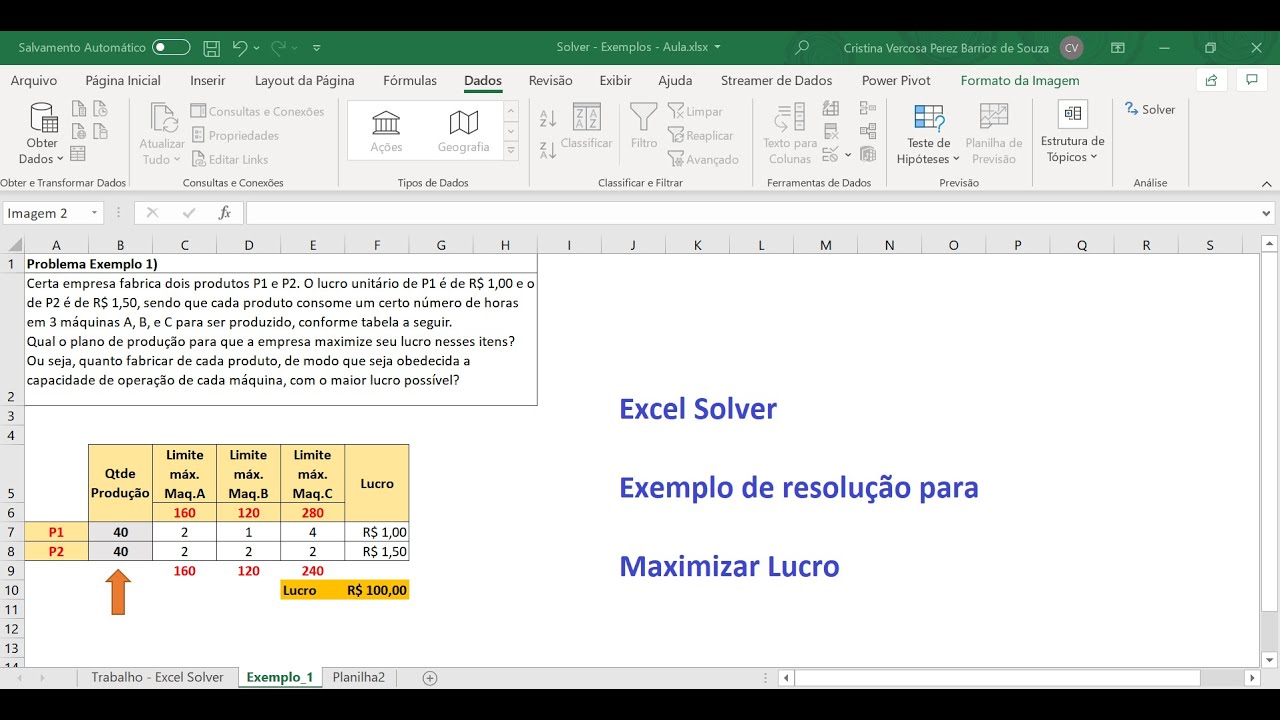Click the Remove Duplicates icon
The height and width of the screenshot is (720, 1280).
830,131
